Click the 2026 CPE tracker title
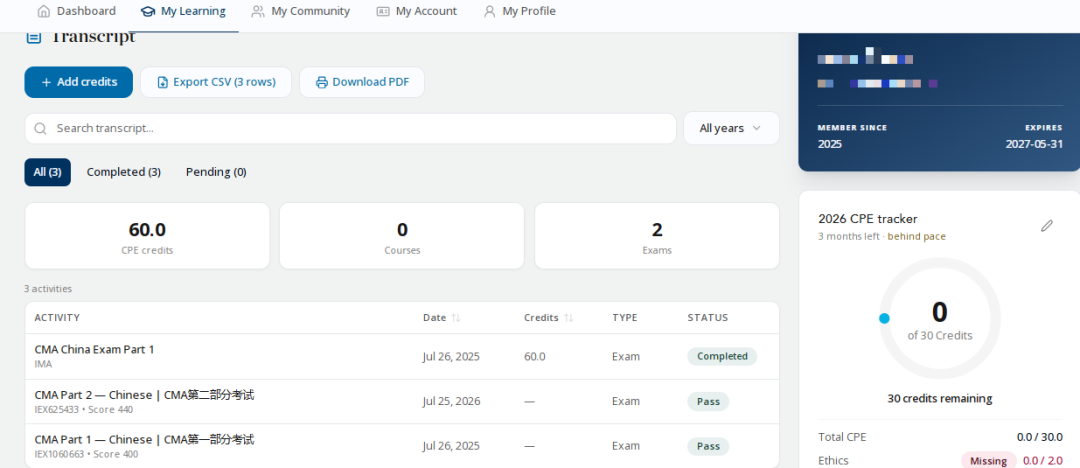Screen dimensions: 1080x468 point(867,219)
